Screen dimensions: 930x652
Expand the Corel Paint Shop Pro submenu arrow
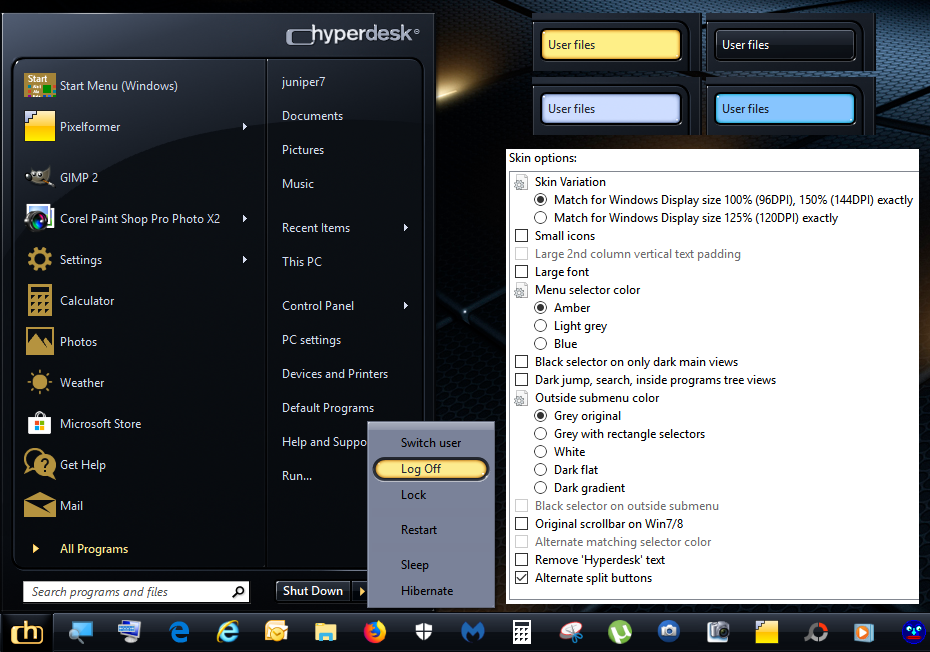click(244, 218)
